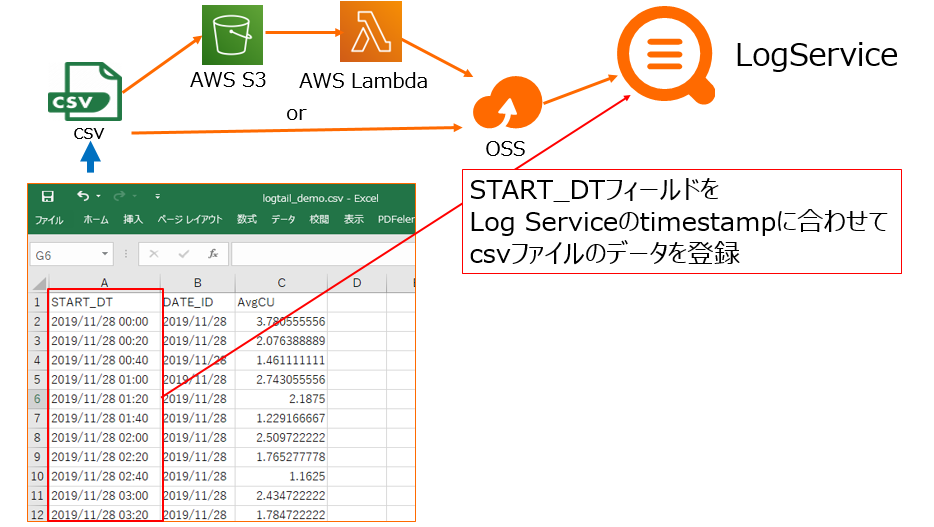934x527 pixels.
Task: Open the 数式 ribbon tab
Action: [247, 220]
